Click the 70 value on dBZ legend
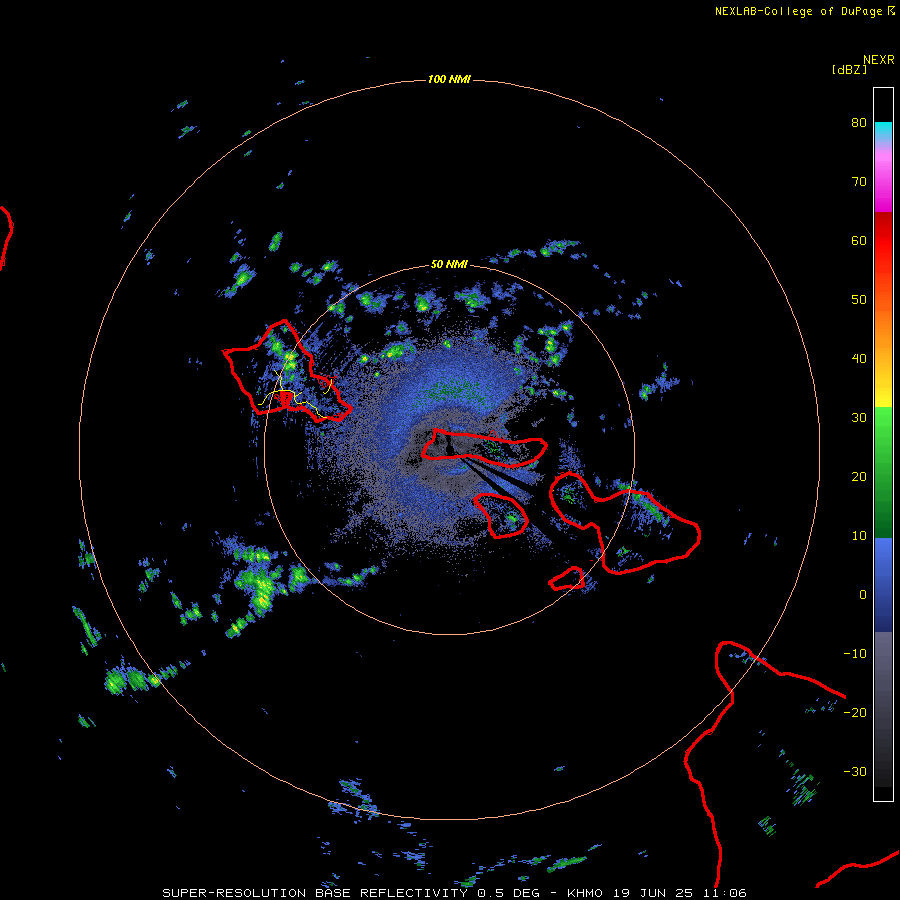The width and height of the screenshot is (900, 900). 859,182
